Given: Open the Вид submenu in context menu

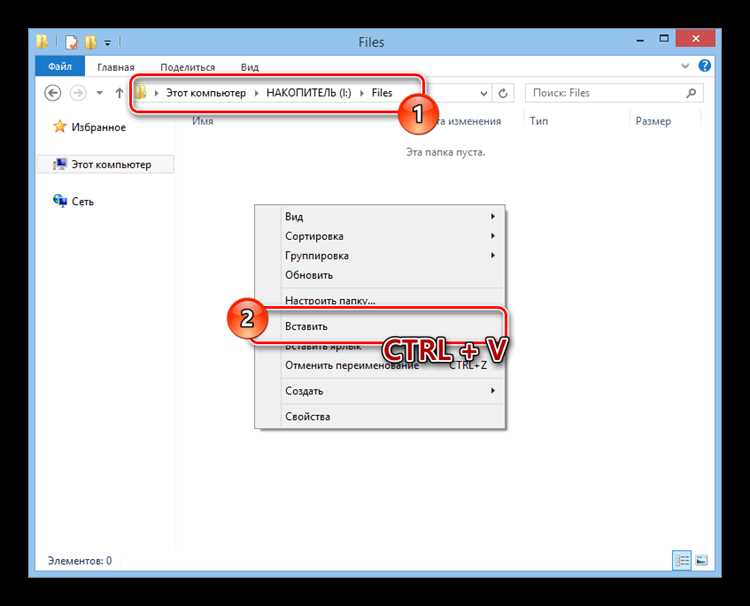Looking at the screenshot, I should pos(380,217).
